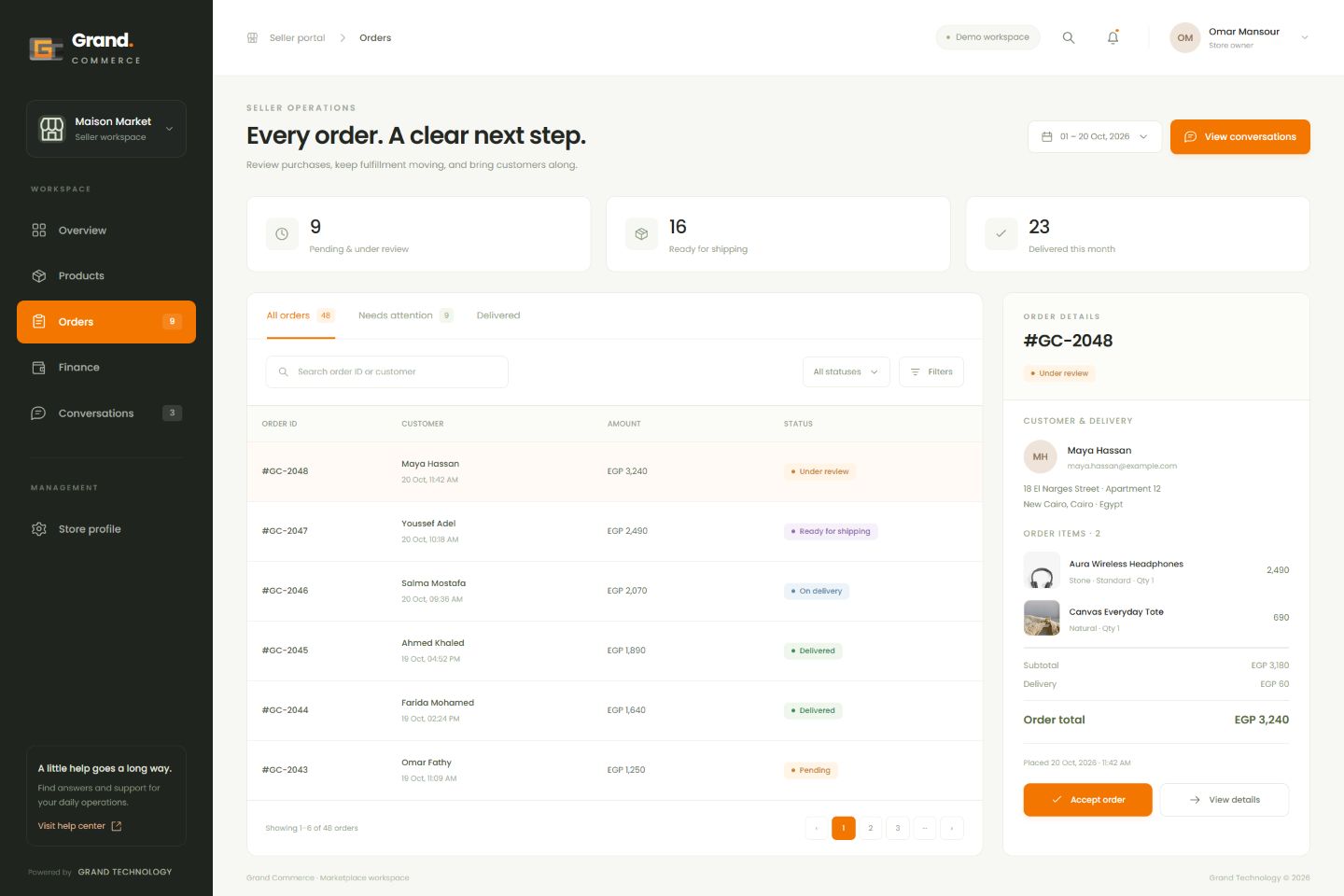Select order row #GC-2046
Viewport: 1344px width, 896px height.
[x=615, y=592]
